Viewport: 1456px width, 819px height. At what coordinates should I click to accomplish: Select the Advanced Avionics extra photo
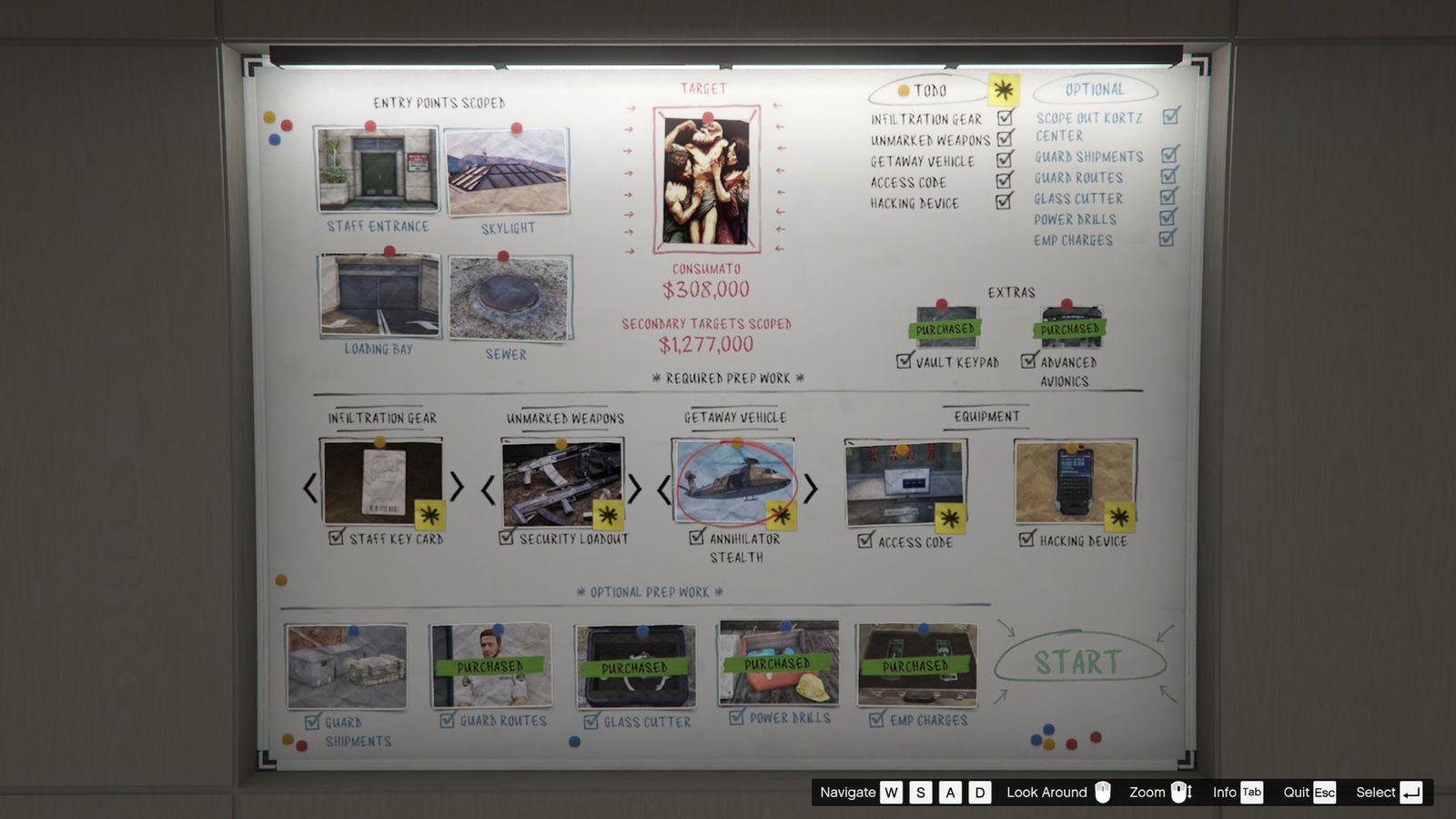point(1071,328)
